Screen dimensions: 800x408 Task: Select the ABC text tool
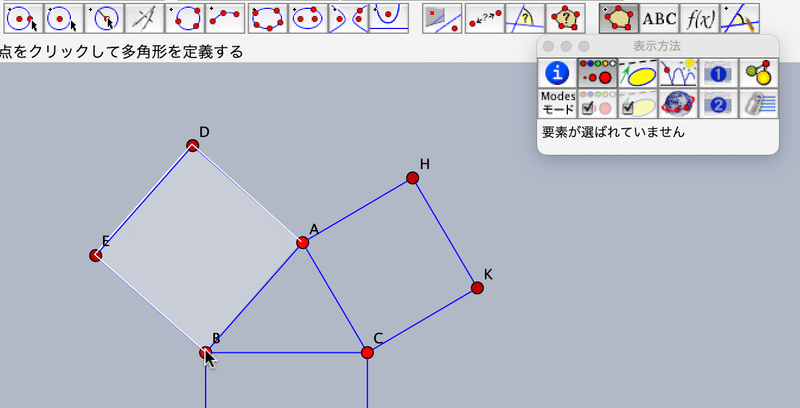click(x=659, y=18)
